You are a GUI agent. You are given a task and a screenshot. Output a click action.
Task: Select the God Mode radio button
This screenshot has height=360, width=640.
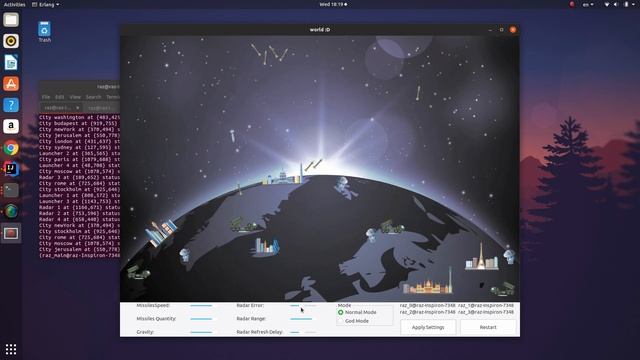pos(340,321)
